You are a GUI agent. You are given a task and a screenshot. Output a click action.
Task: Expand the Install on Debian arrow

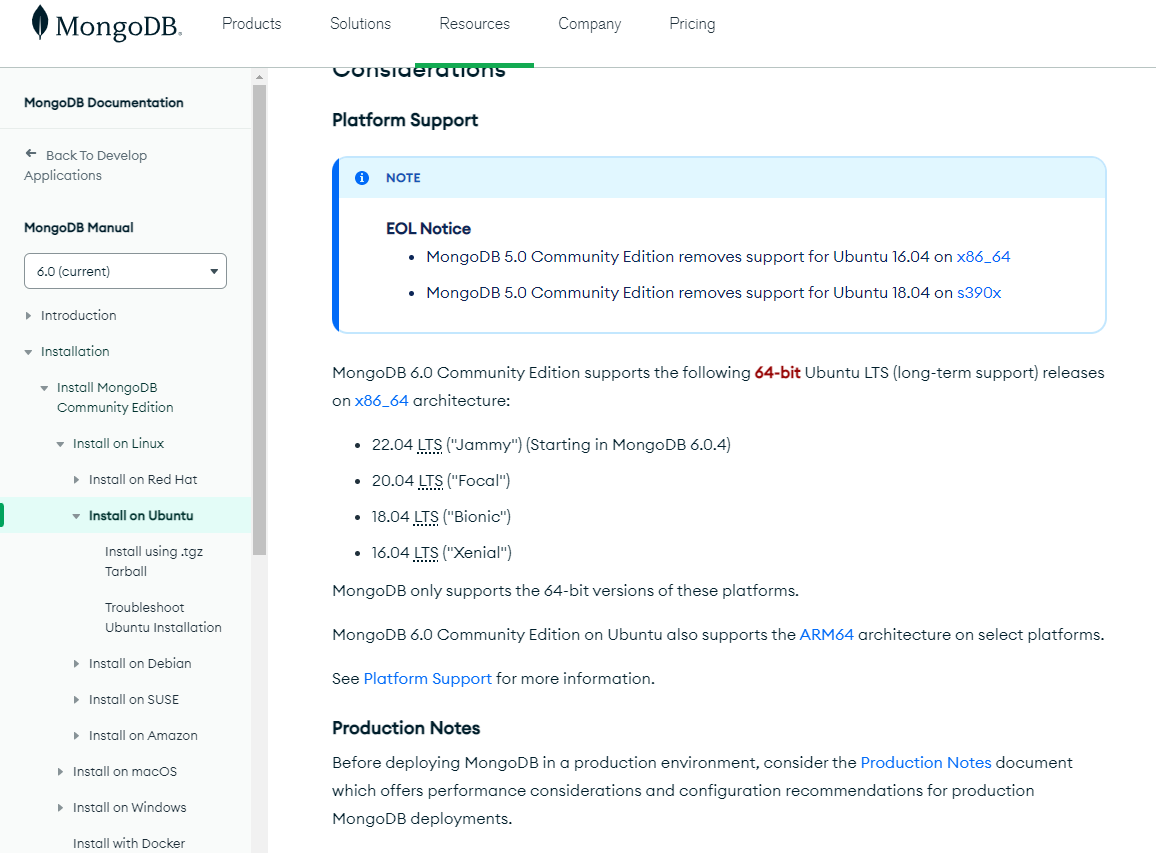[76, 664]
